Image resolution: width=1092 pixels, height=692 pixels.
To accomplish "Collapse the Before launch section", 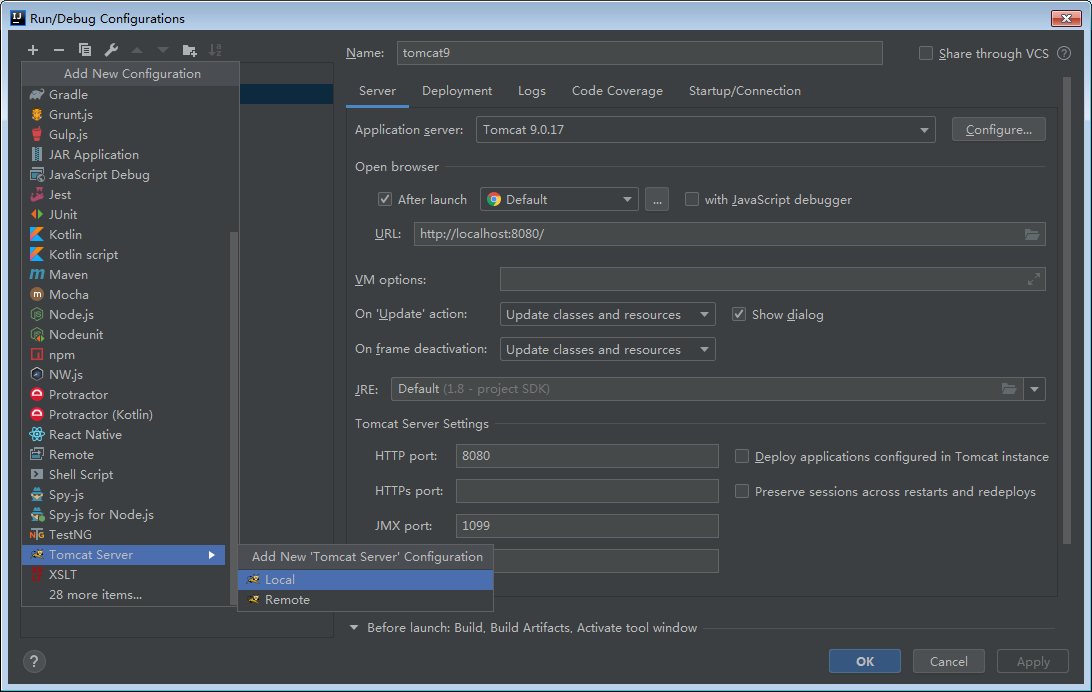I will [354, 628].
